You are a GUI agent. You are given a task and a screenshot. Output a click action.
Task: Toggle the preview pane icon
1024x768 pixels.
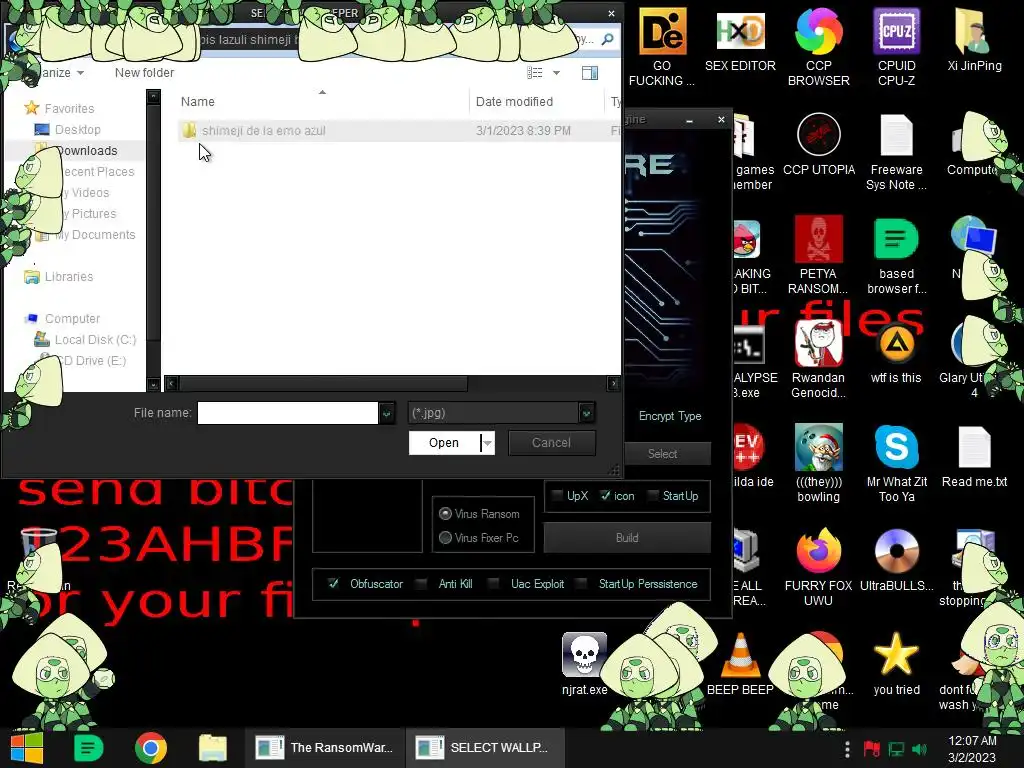[590, 72]
